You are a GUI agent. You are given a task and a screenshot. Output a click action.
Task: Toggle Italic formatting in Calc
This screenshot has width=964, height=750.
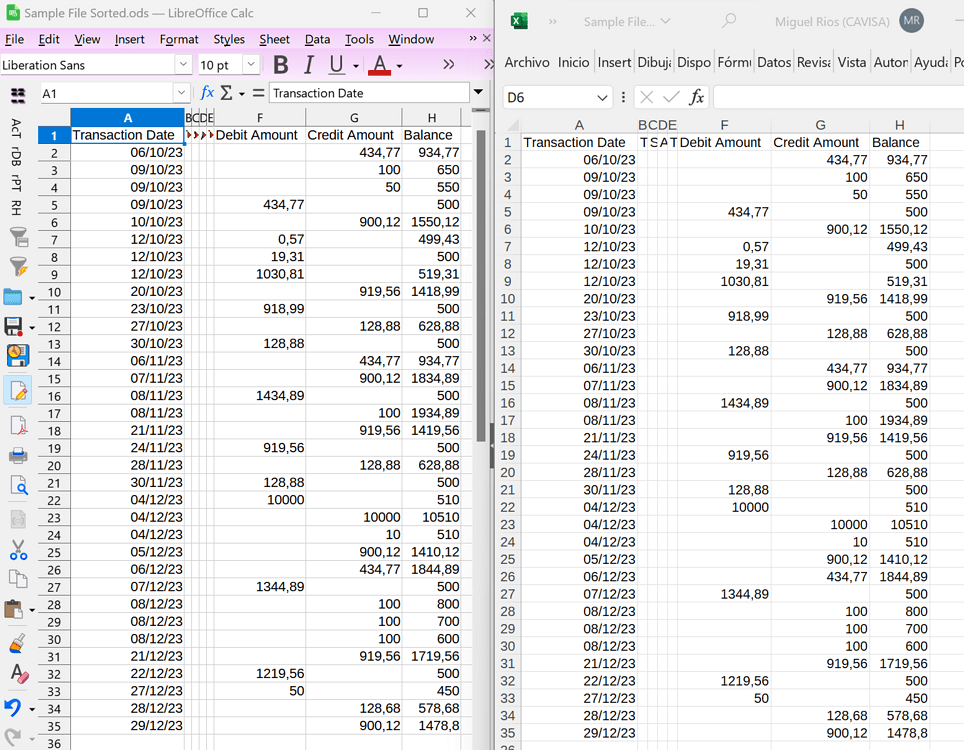(x=309, y=65)
